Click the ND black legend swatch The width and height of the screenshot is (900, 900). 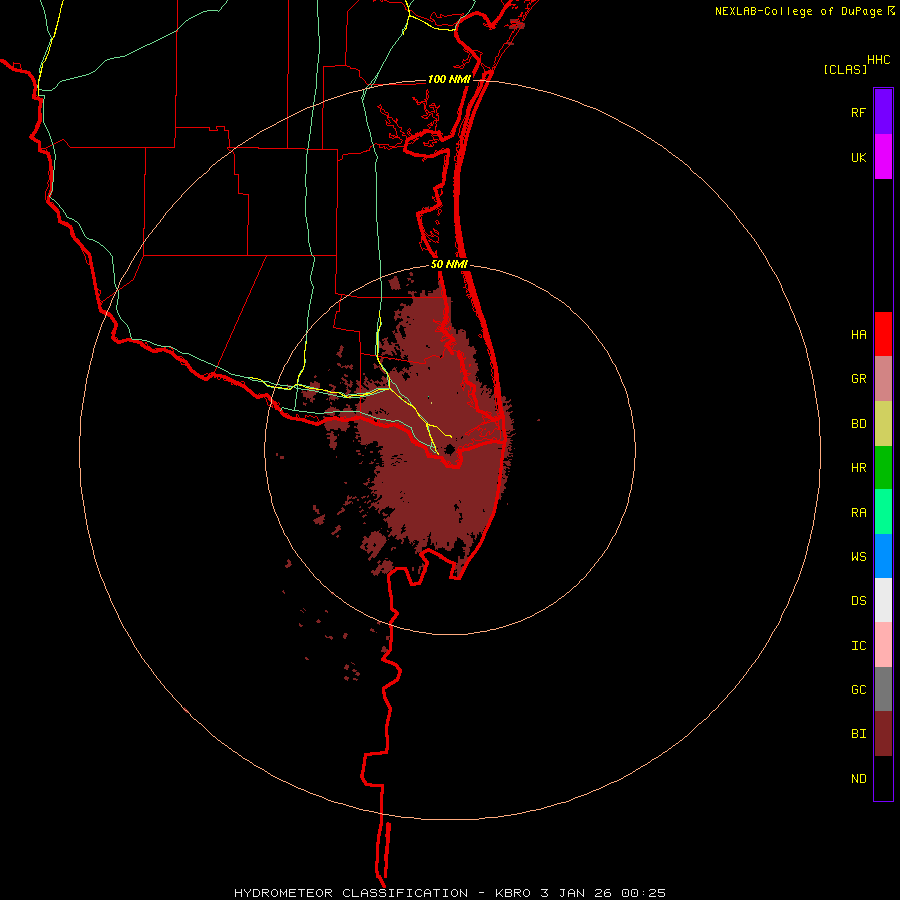point(883,778)
